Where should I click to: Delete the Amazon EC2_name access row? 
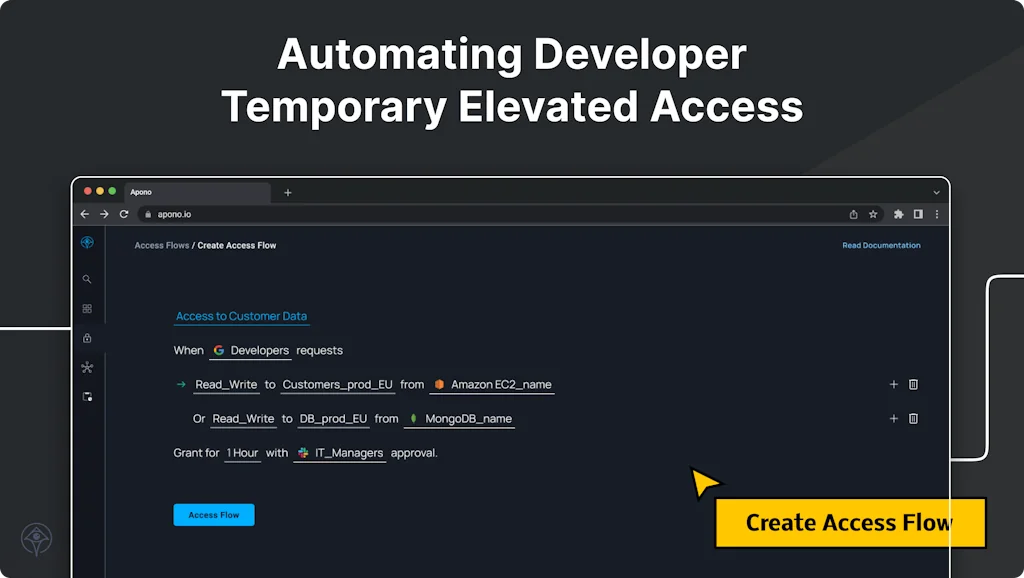[913, 385]
